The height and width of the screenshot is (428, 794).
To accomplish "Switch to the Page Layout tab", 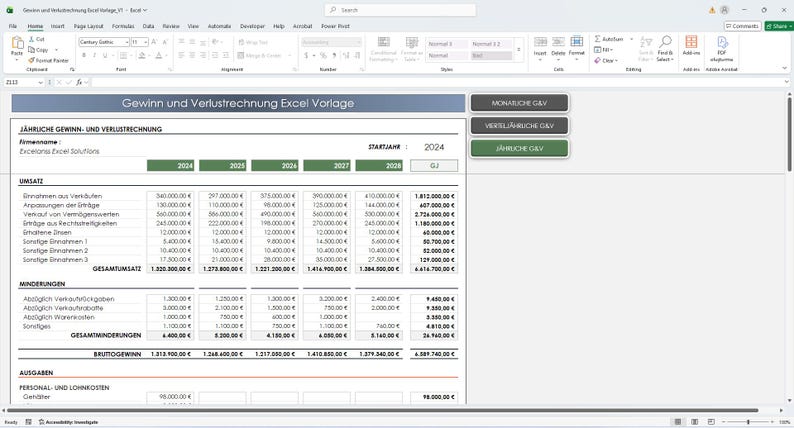I will point(88,26).
